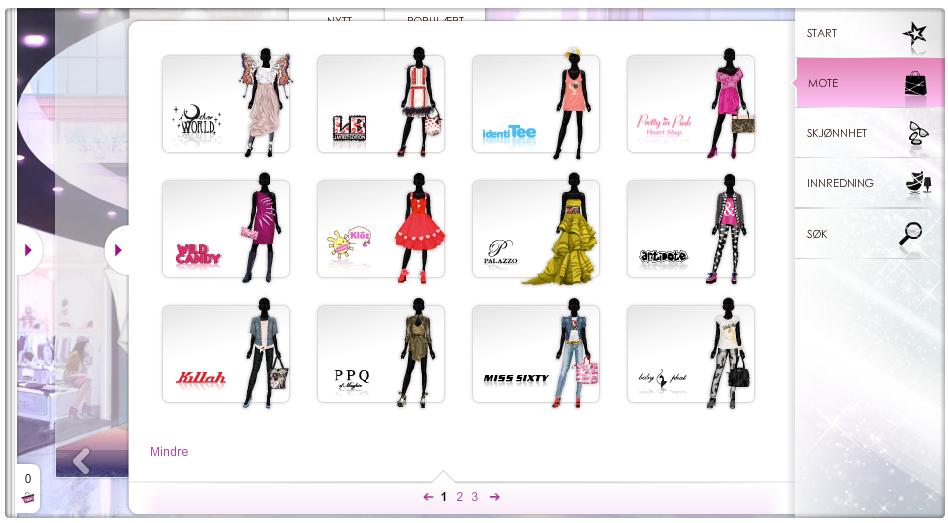Select the START menu label
The image size is (948, 523).
tap(822, 33)
